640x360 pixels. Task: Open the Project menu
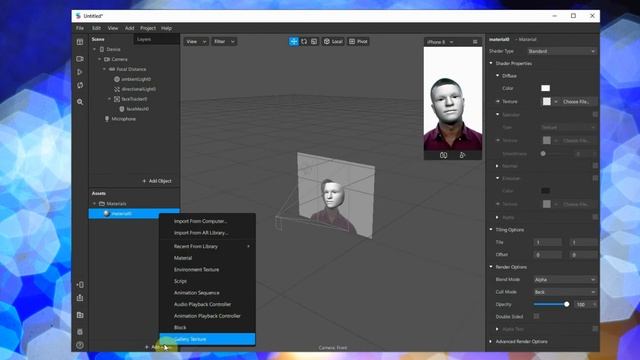[148, 28]
